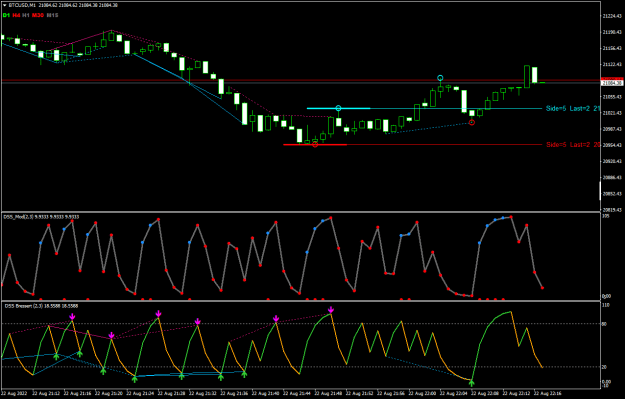Click the 20852.43 price scale label

coord(612,194)
